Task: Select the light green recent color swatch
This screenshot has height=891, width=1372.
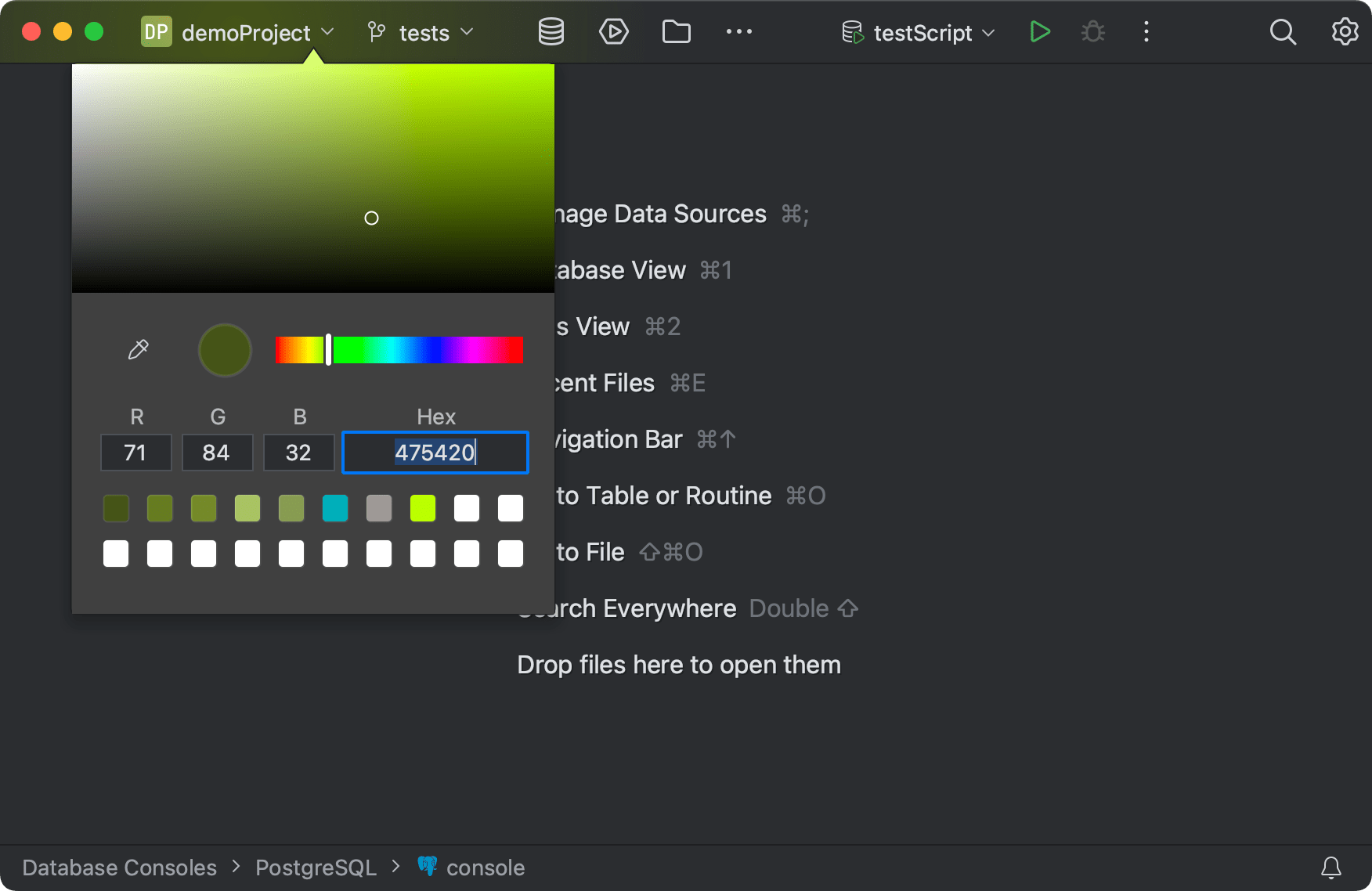Action: pos(247,508)
